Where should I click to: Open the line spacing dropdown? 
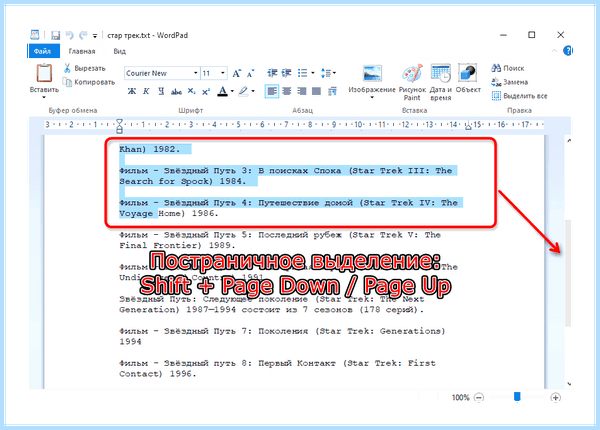[328, 73]
